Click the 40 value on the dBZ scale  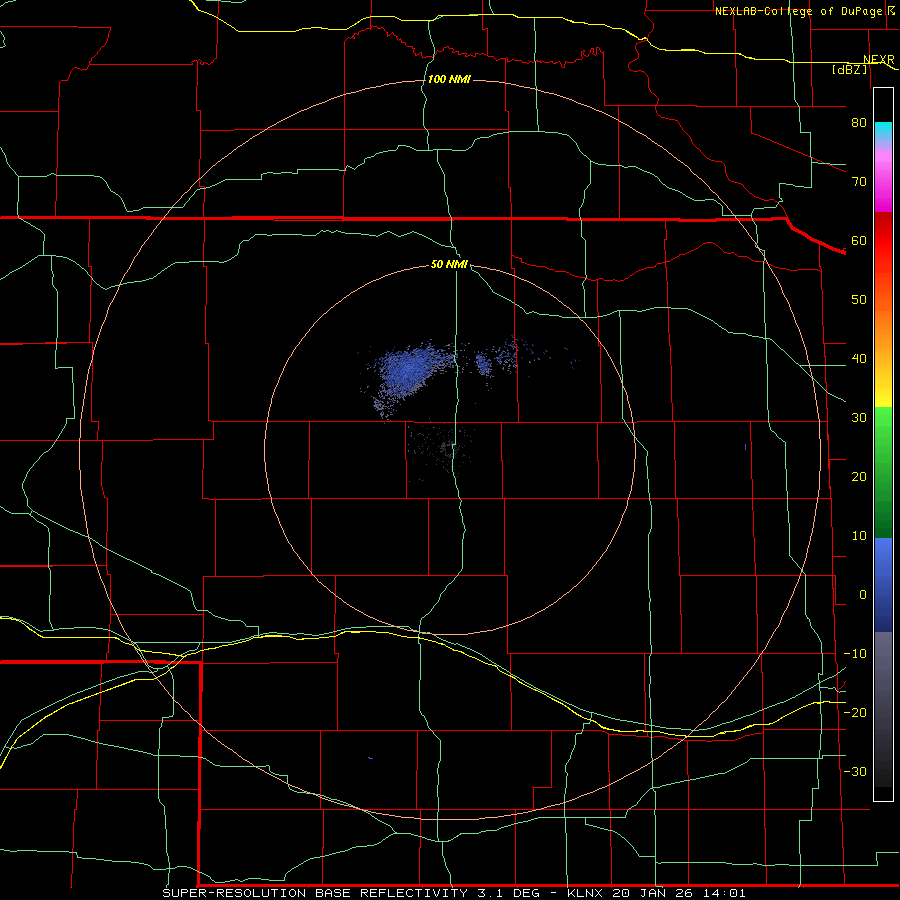pos(859,359)
